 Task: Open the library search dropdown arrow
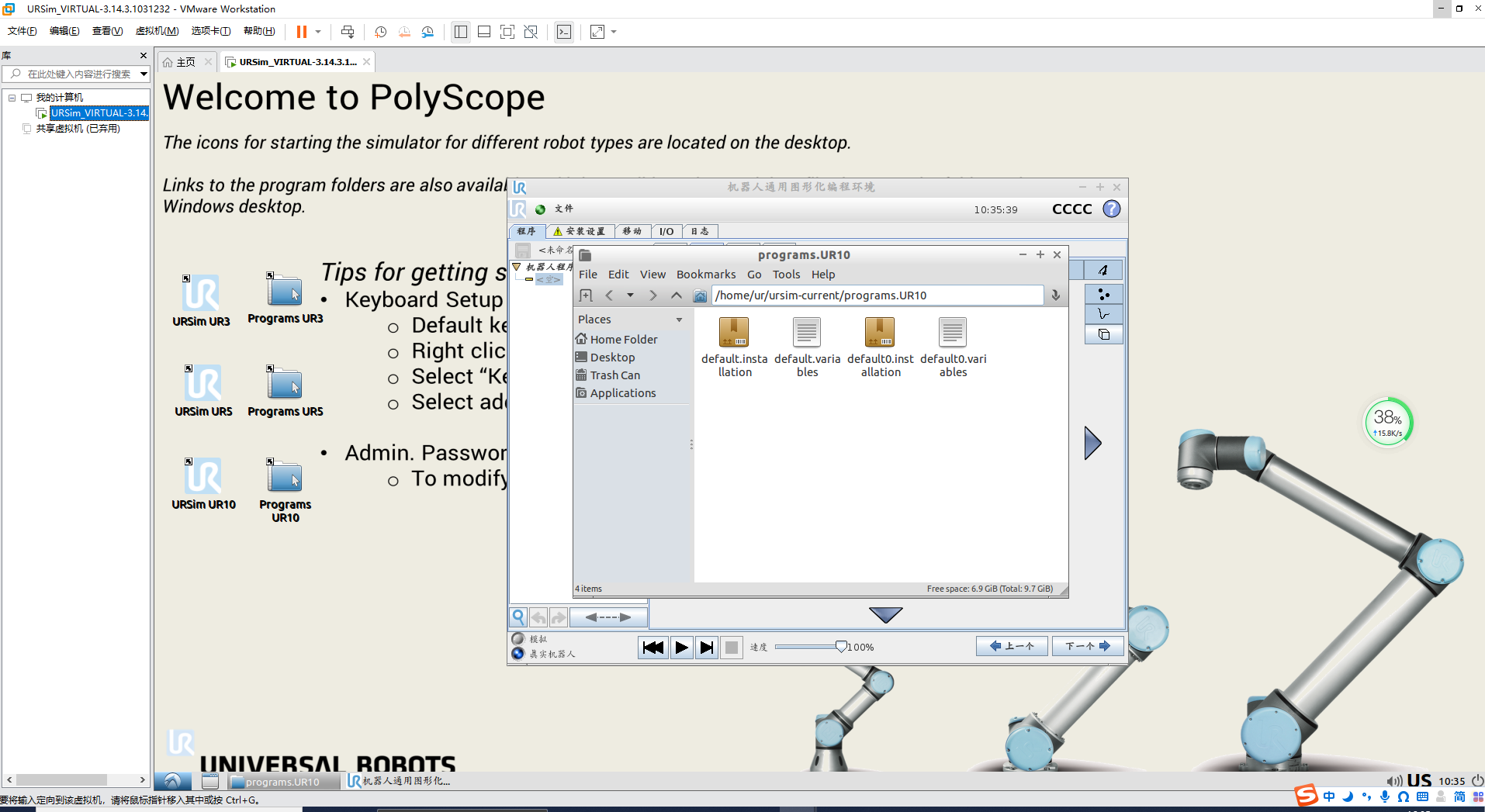(144, 74)
